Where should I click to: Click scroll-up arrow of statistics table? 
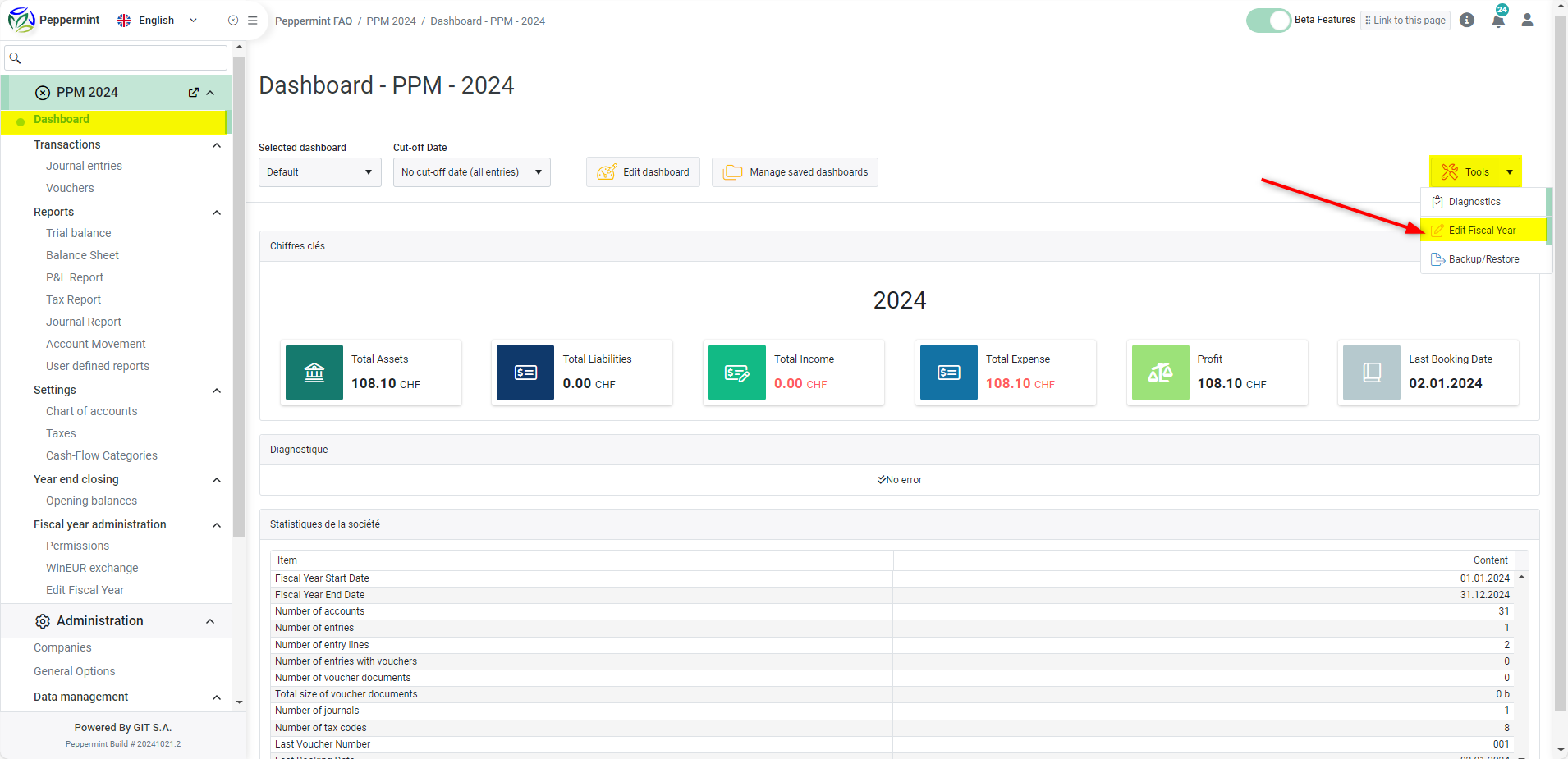1521,578
